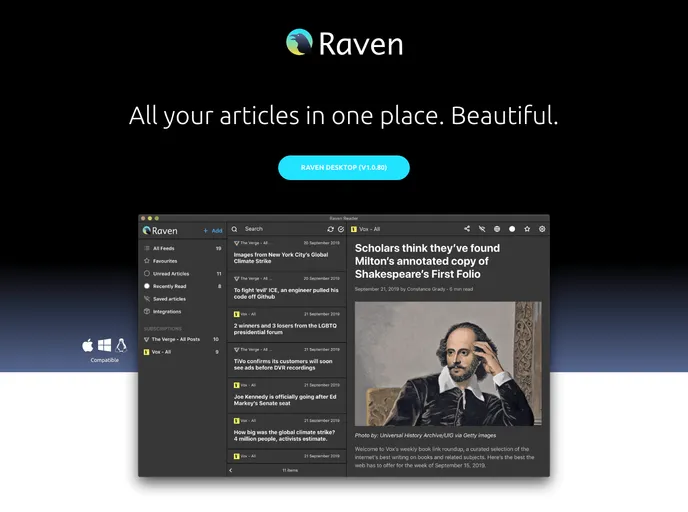Click the Verge logo icon in subscriptions
Image resolution: width=688 pixels, height=512 pixels.
tap(147, 339)
